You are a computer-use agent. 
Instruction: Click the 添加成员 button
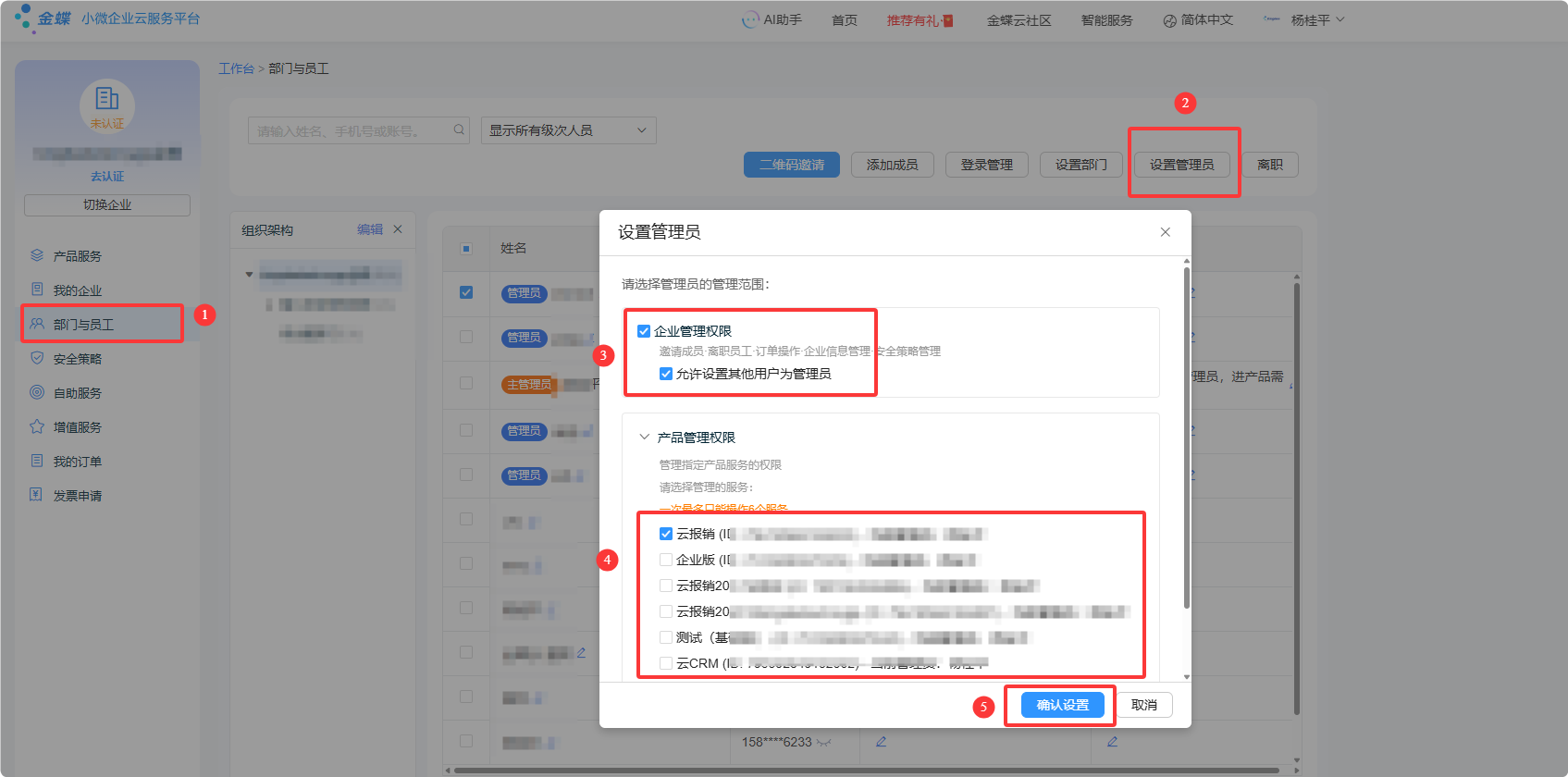point(892,165)
